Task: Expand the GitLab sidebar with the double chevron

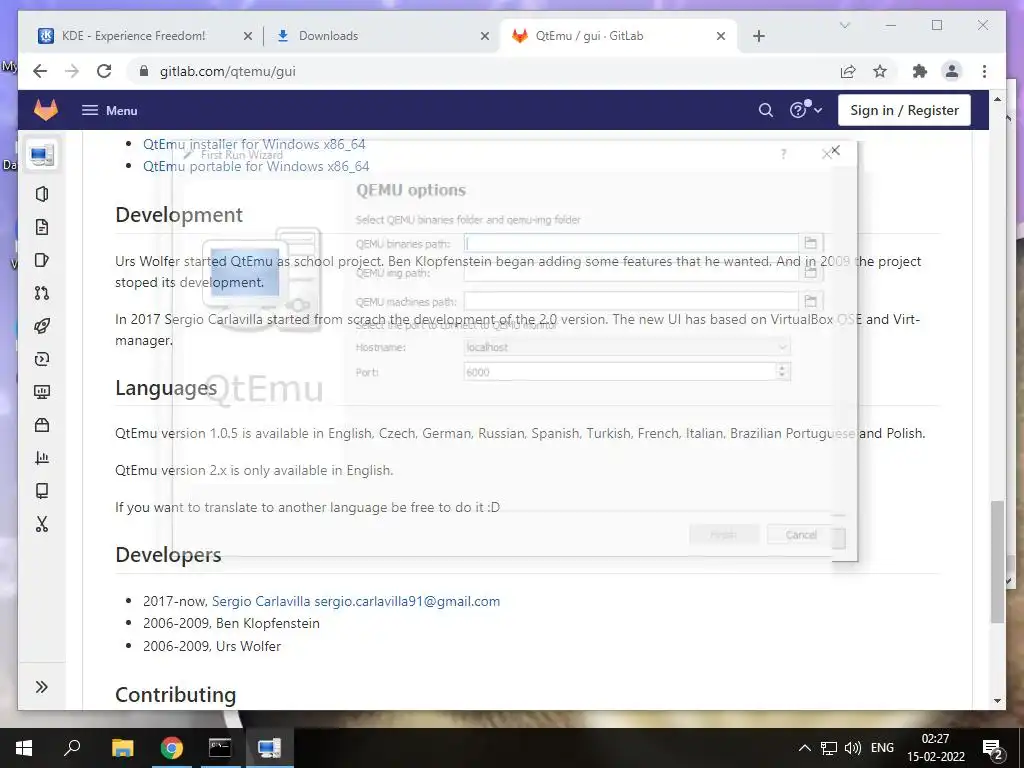Action: (42, 686)
